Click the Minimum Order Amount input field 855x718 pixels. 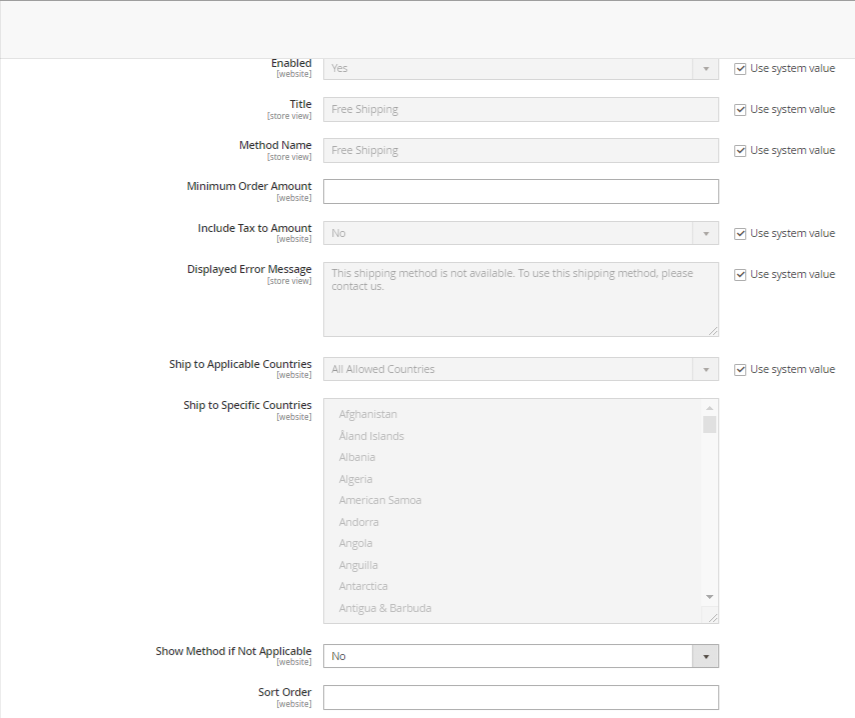(x=520, y=191)
